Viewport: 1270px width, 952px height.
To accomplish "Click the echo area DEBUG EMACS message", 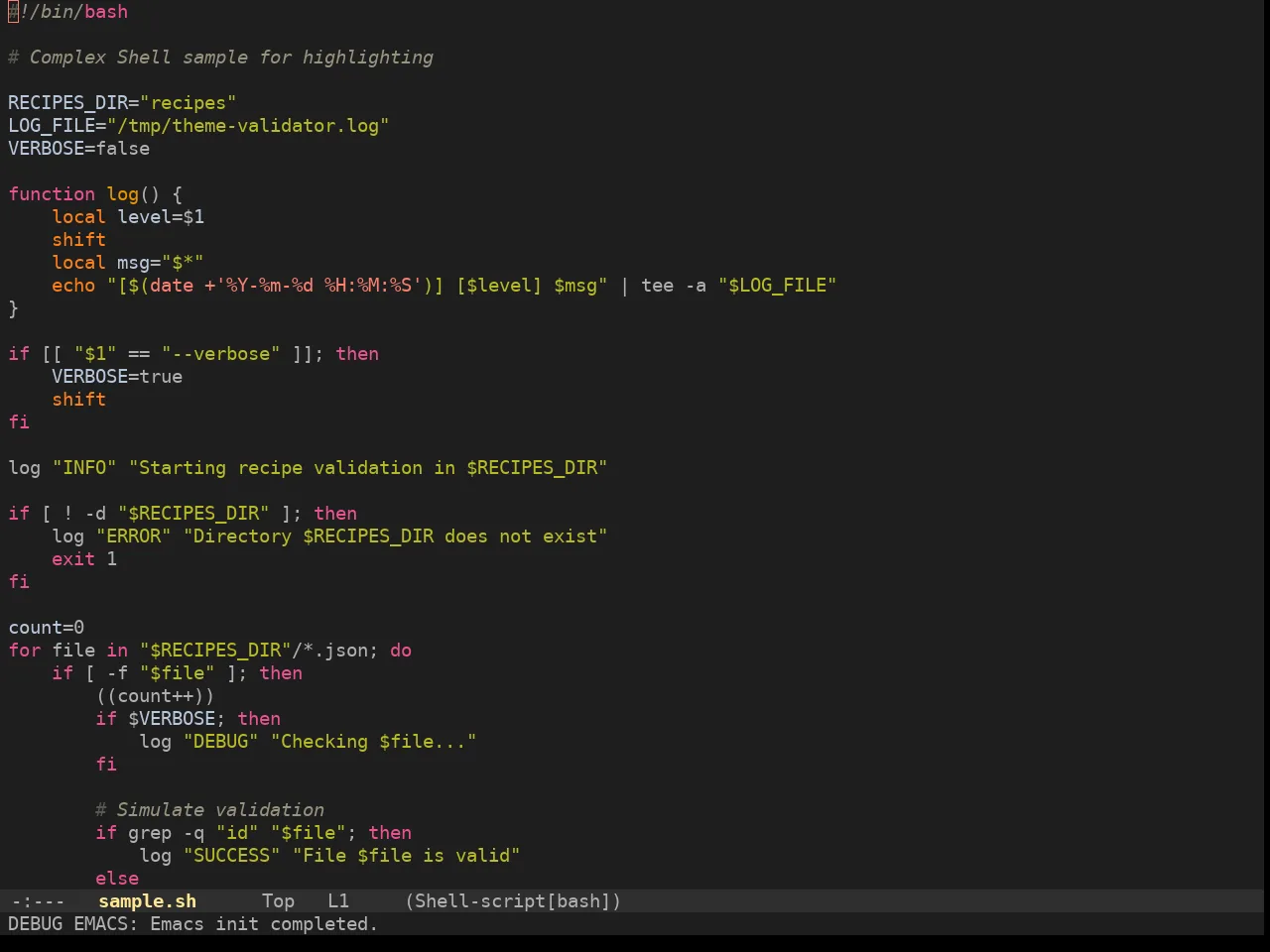I will (193, 923).
